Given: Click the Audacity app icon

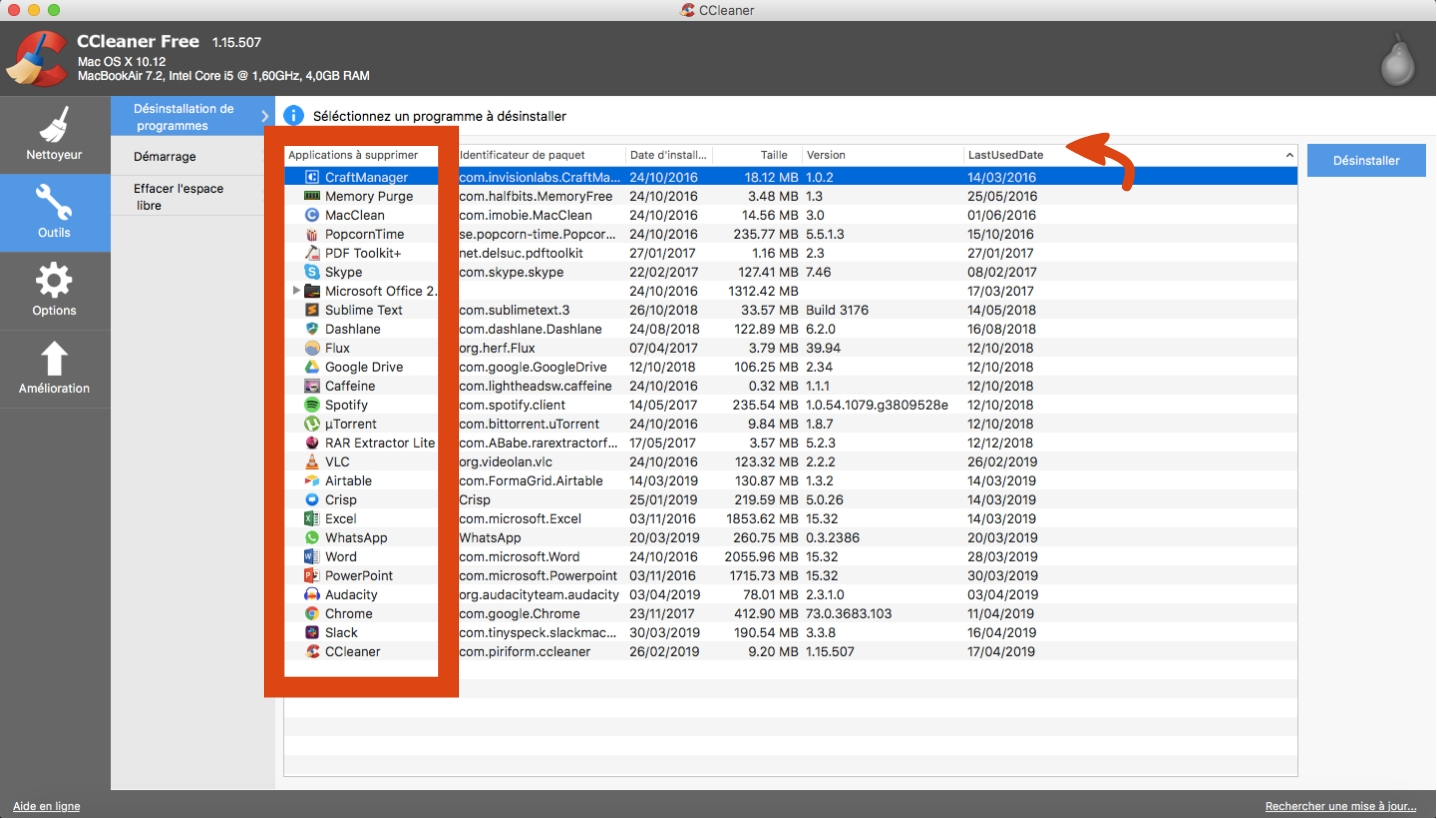Looking at the screenshot, I should tap(311, 595).
